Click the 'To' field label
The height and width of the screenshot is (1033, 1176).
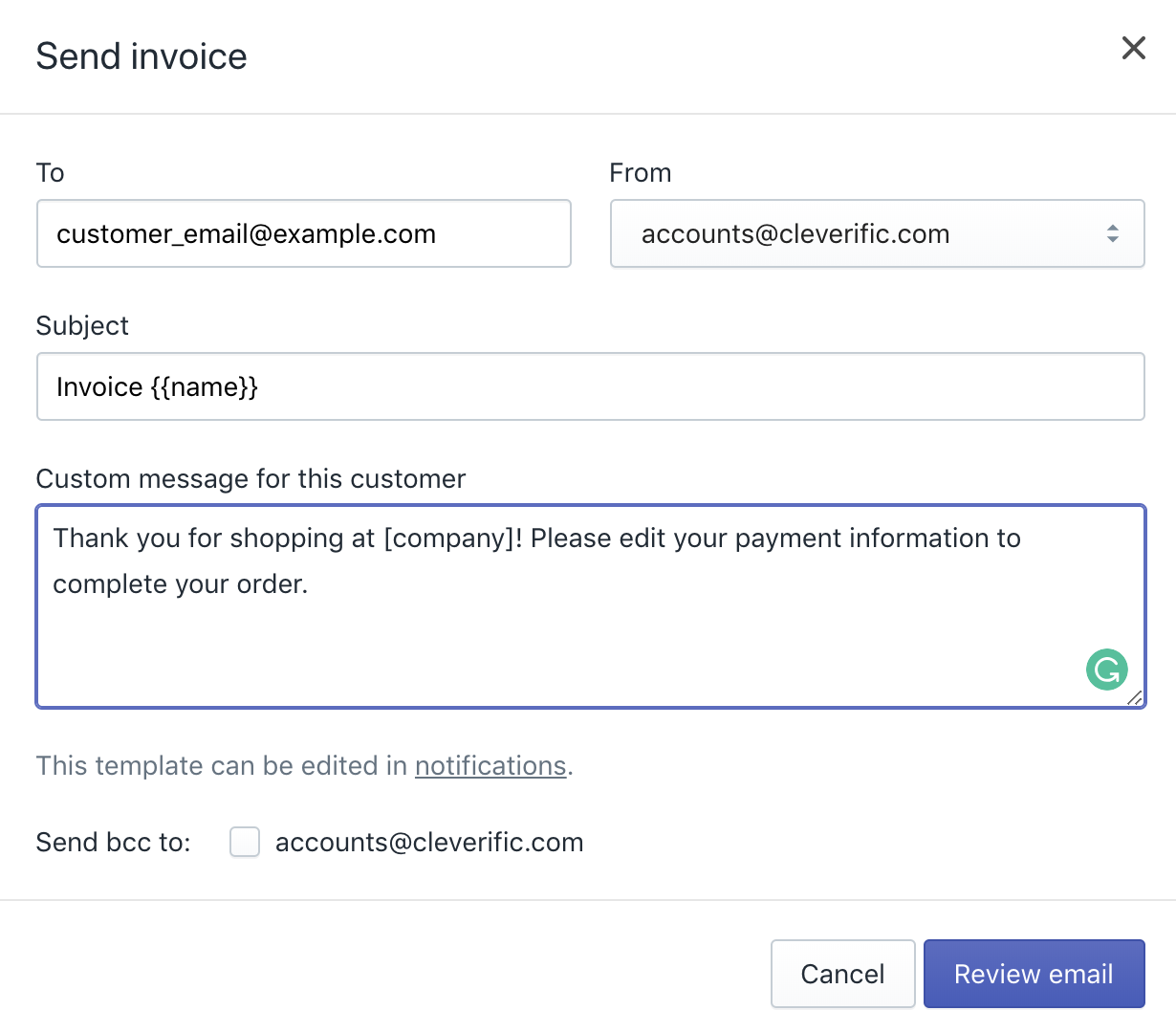(x=50, y=172)
